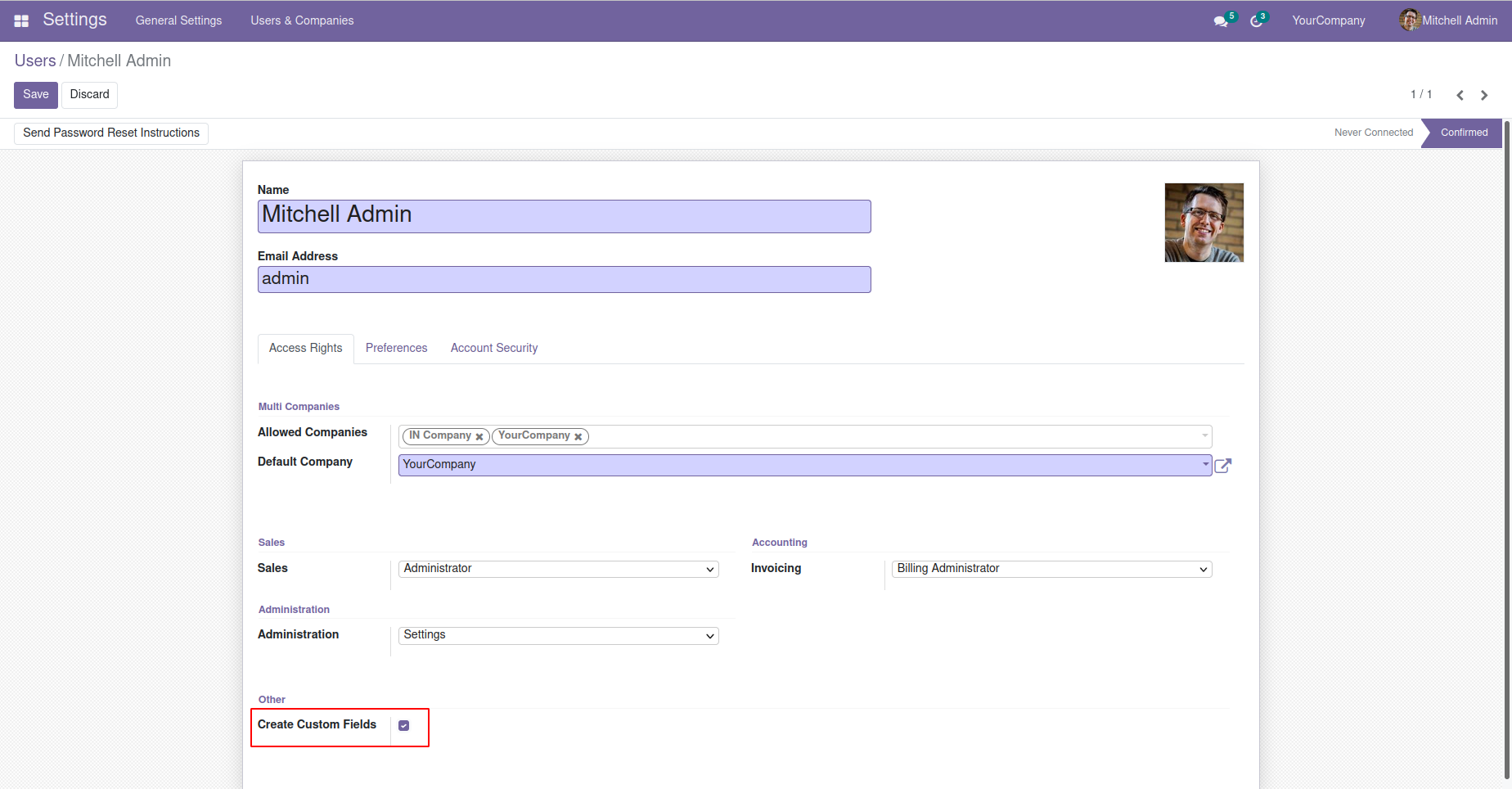This screenshot has height=789, width=1512.
Task: Expand the Administration Settings dropdown
Action: [x=558, y=636]
